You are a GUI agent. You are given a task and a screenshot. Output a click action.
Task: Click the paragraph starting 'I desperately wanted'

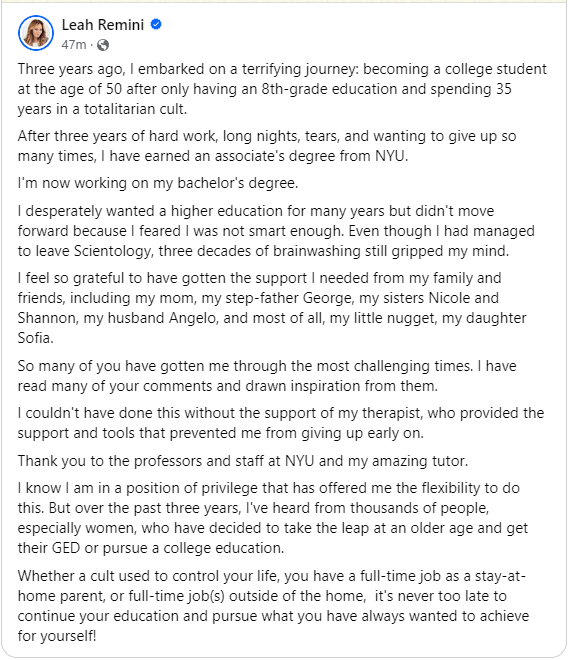click(276, 231)
